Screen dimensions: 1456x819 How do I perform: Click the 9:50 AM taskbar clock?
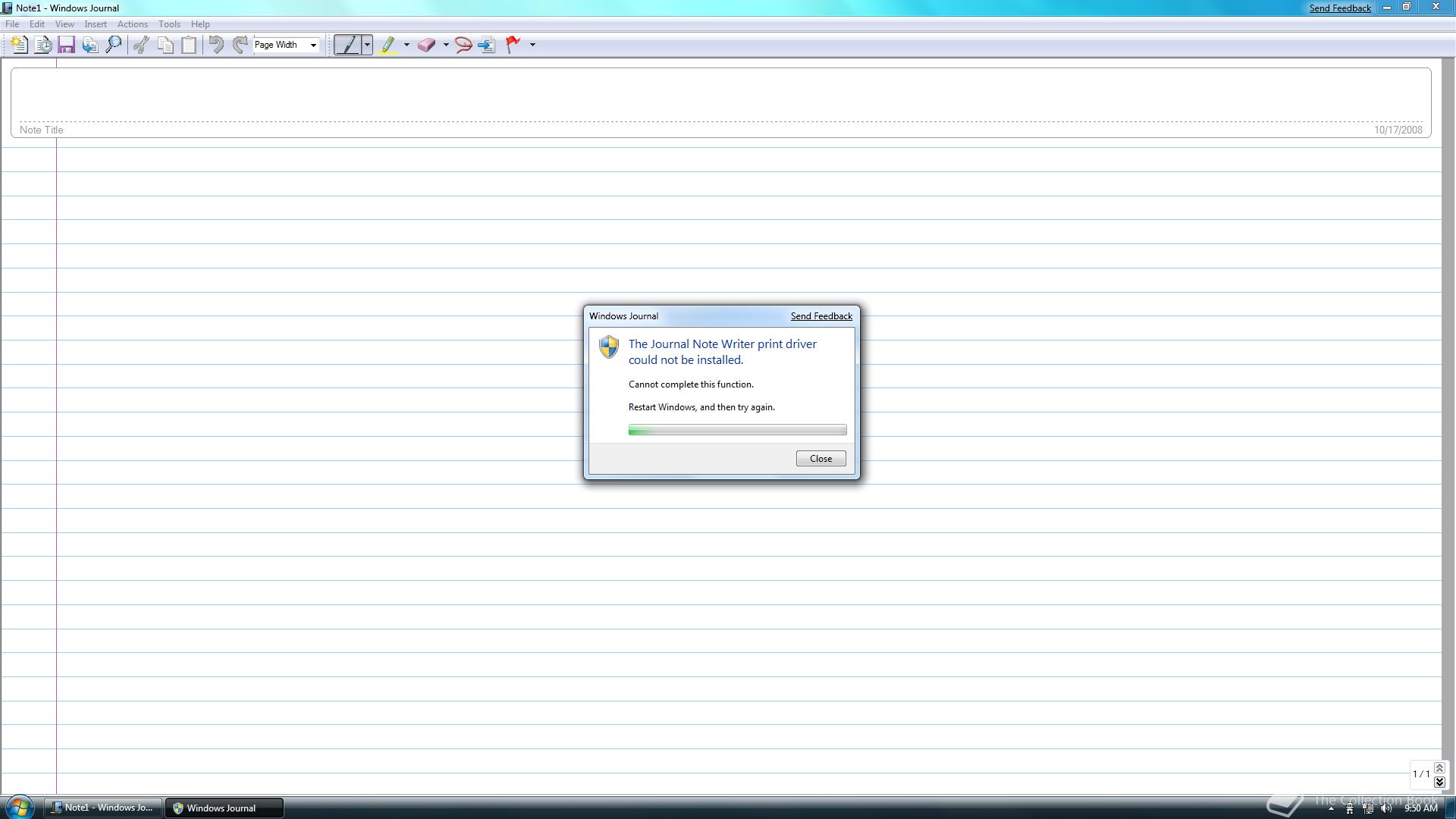click(1420, 808)
